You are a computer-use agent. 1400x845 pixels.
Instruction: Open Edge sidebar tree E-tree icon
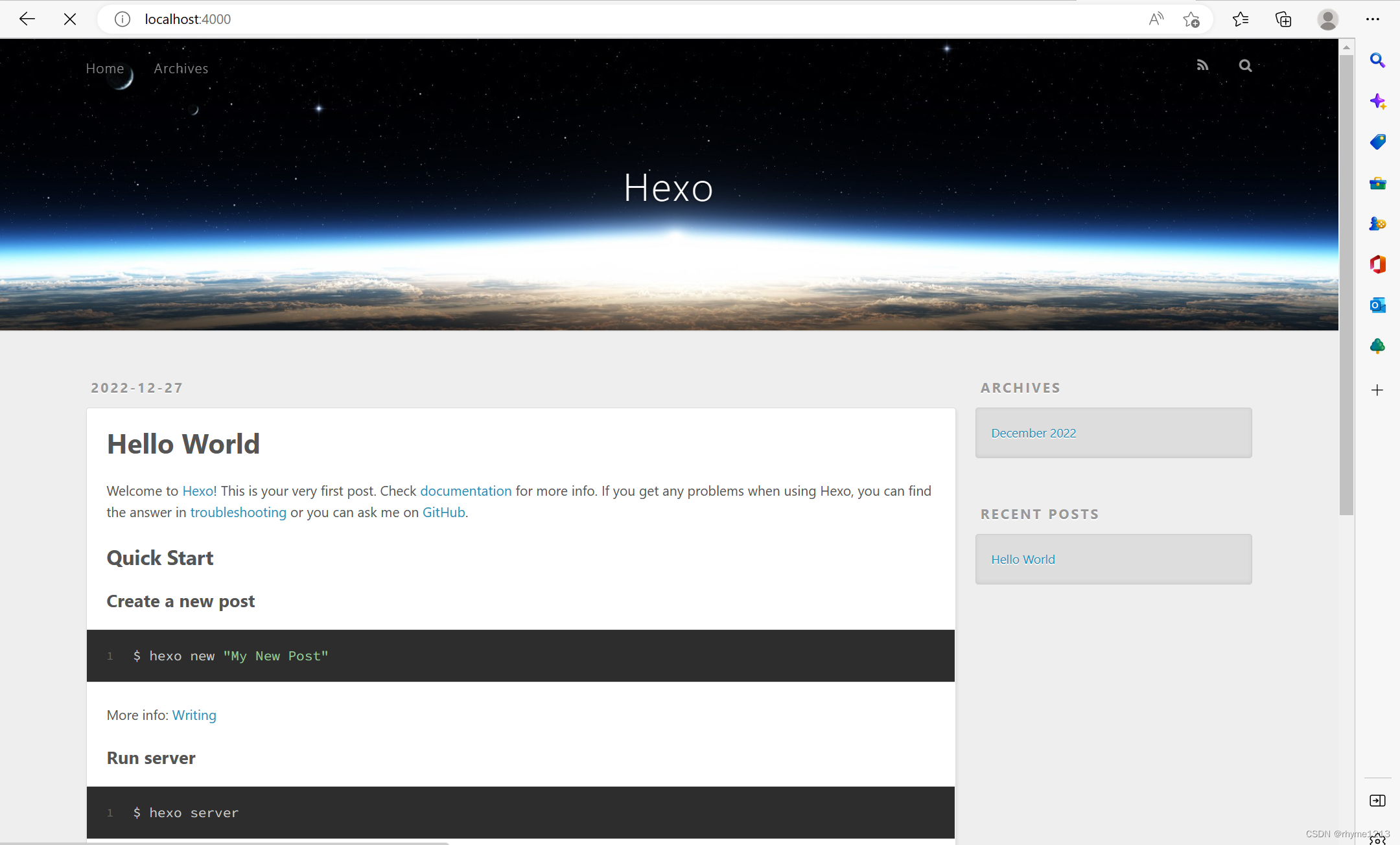click(x=1377, y=346)
